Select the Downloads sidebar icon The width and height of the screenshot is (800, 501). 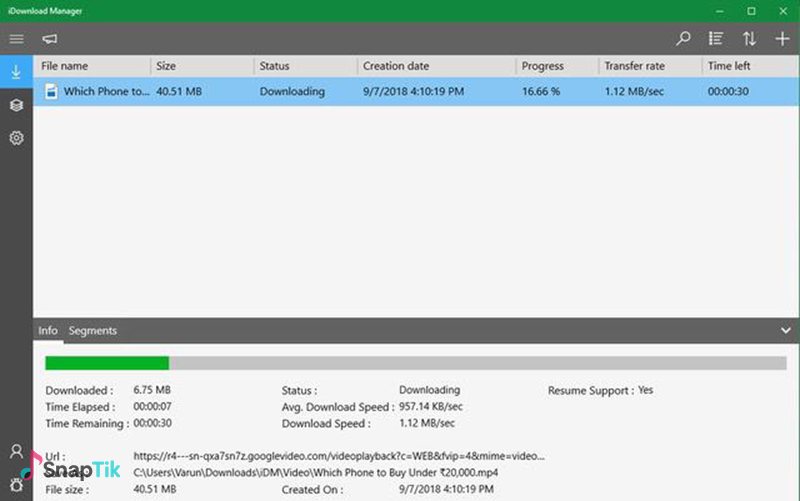[x=16, y=72]
